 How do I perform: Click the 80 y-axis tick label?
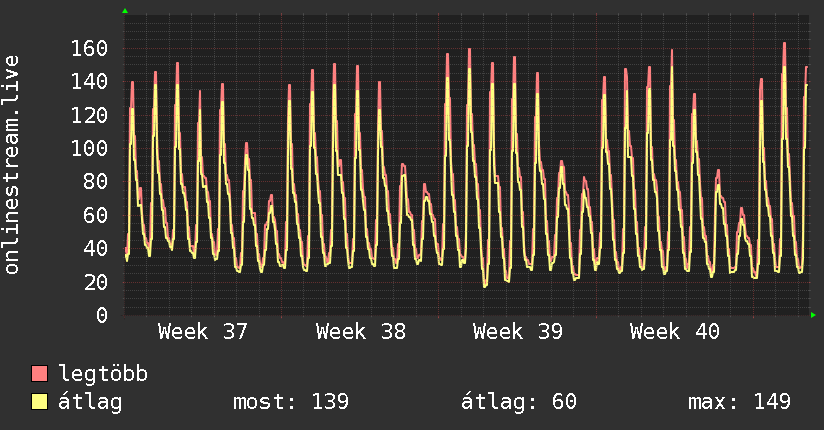point(96,182)
